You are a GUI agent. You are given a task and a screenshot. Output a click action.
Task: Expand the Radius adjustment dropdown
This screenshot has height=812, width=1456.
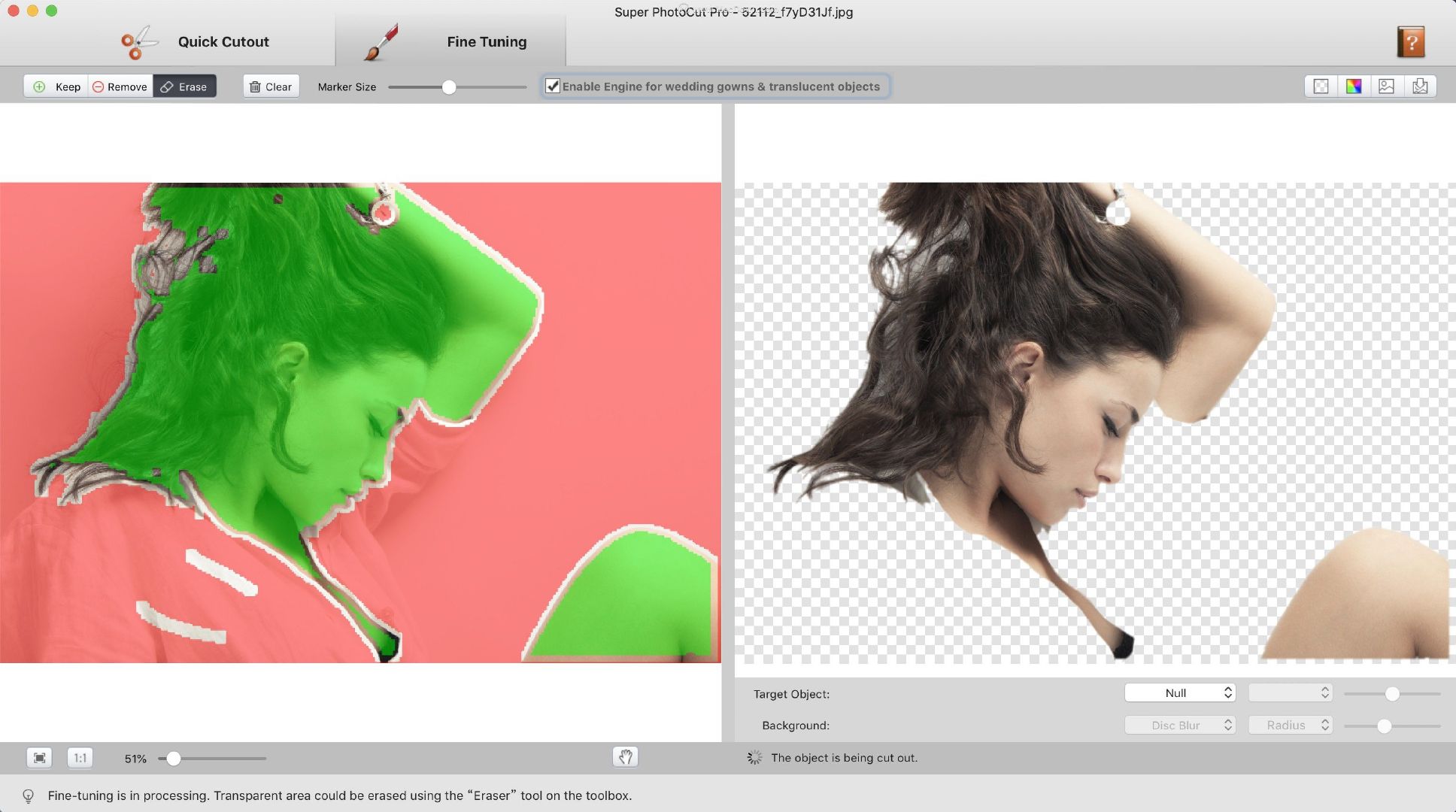click(1289, 723)
